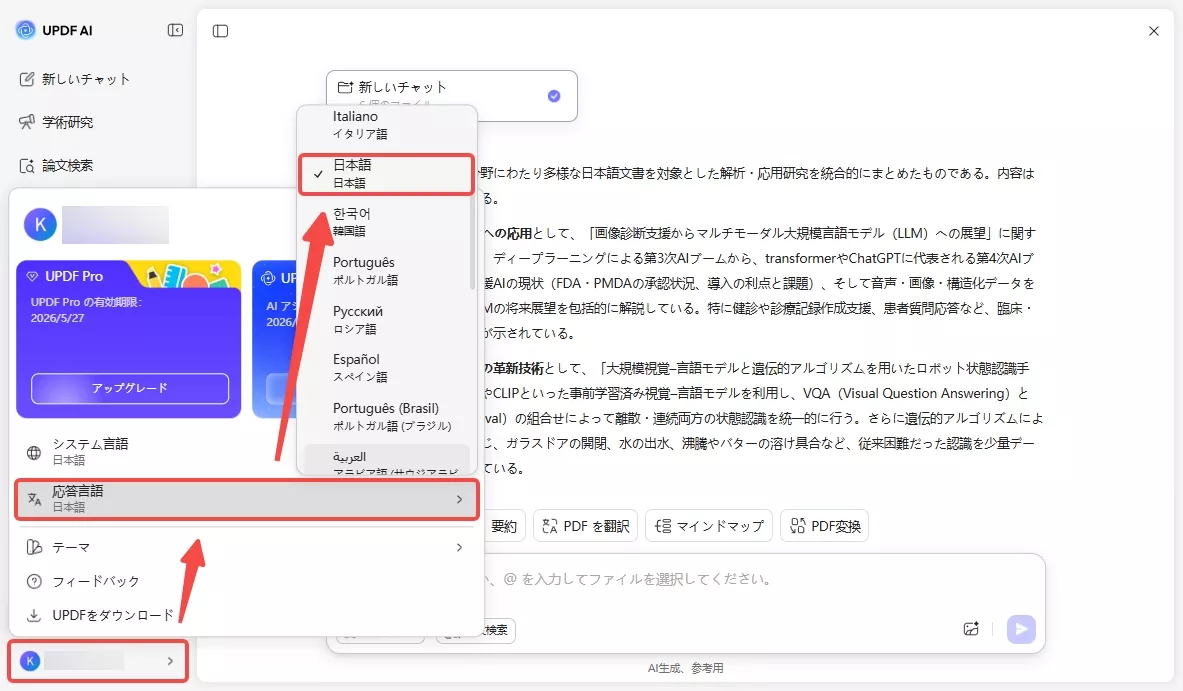Expand the user account entry at bottom left
This screenshot has height=691, width=1183.
coord(97,661)
